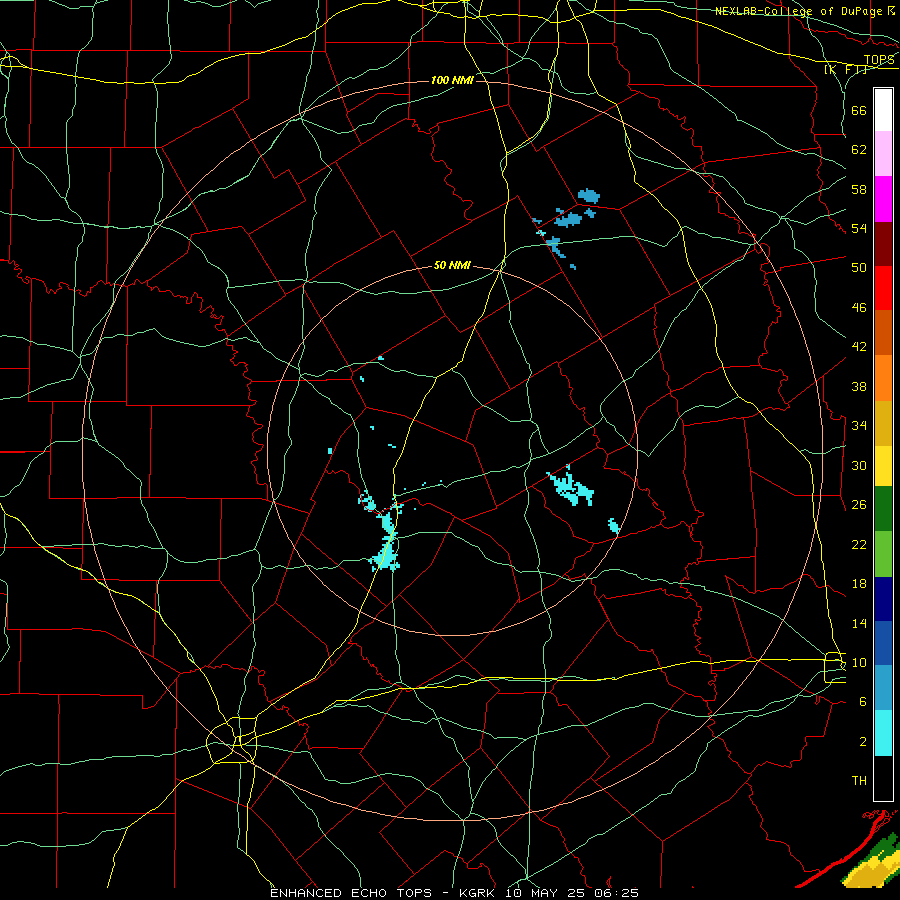
Task: Click legend value 10
Action: (859, 662)
